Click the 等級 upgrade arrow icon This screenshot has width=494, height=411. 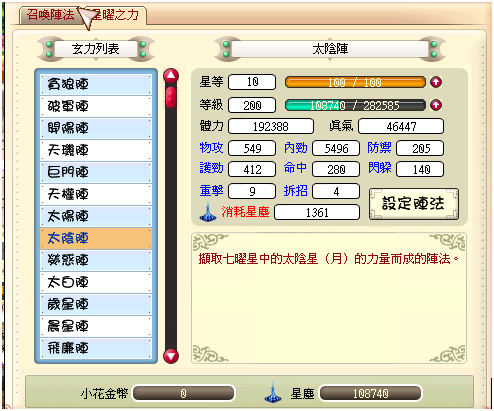(436, 105)
